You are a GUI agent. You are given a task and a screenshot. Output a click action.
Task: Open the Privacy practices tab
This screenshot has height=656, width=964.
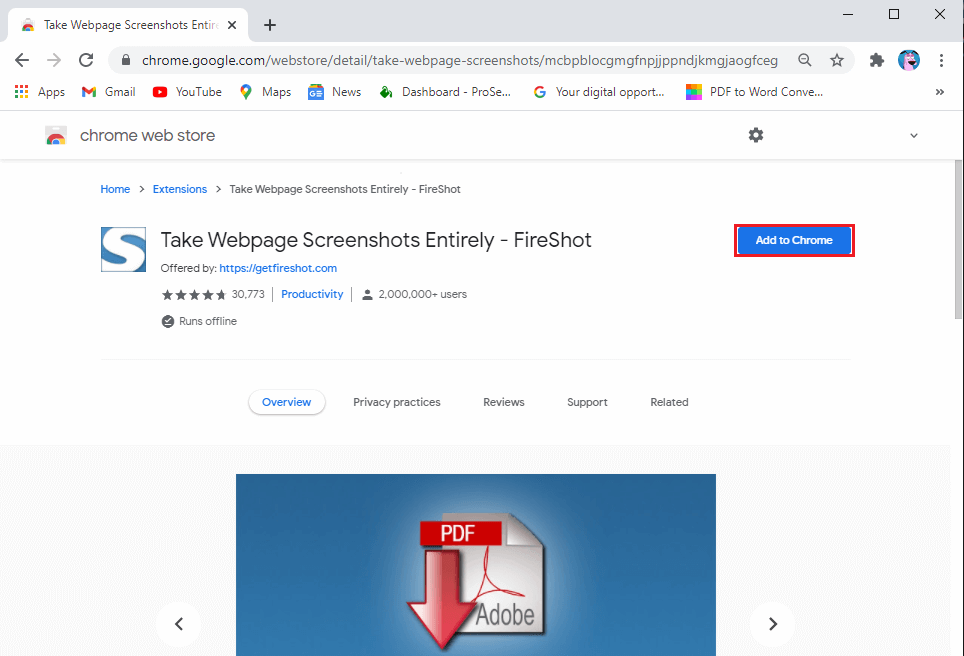[x=396, y=401]
